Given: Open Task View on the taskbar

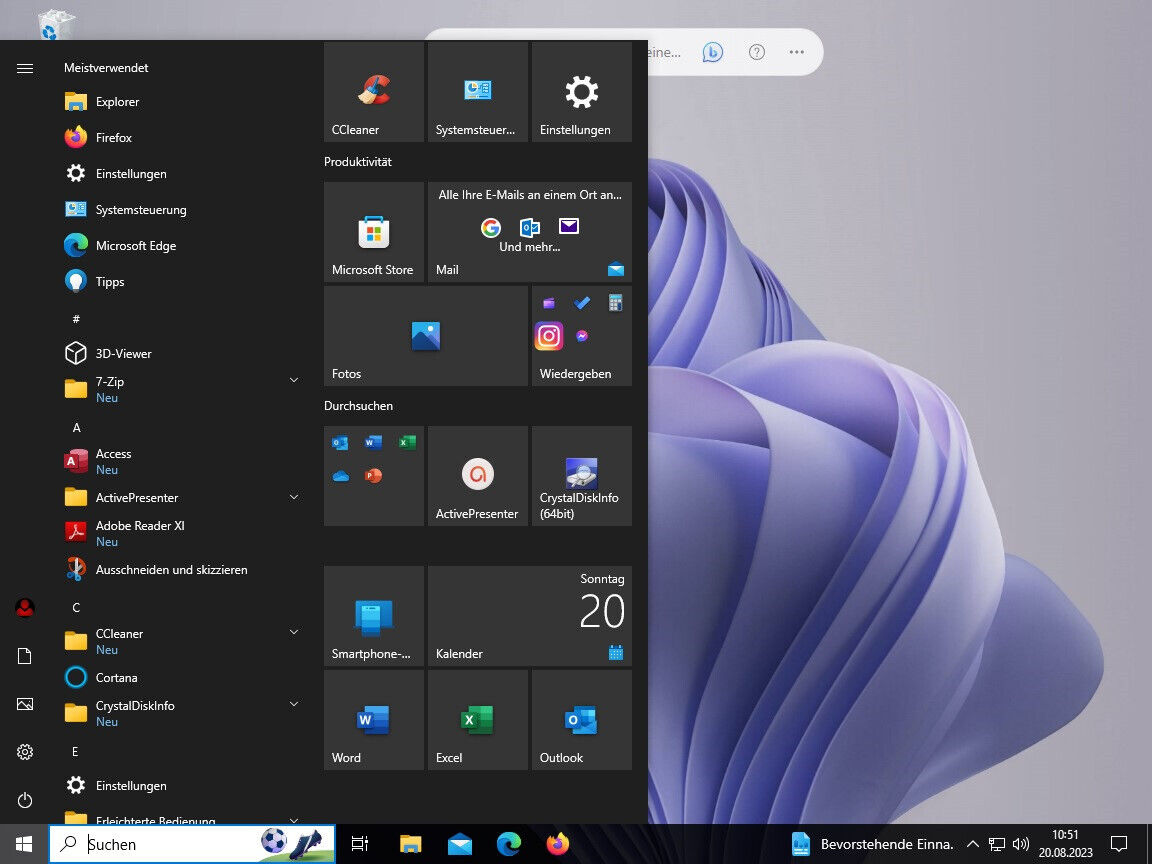Looking at the screenshot, I should (x=360, y=844).
